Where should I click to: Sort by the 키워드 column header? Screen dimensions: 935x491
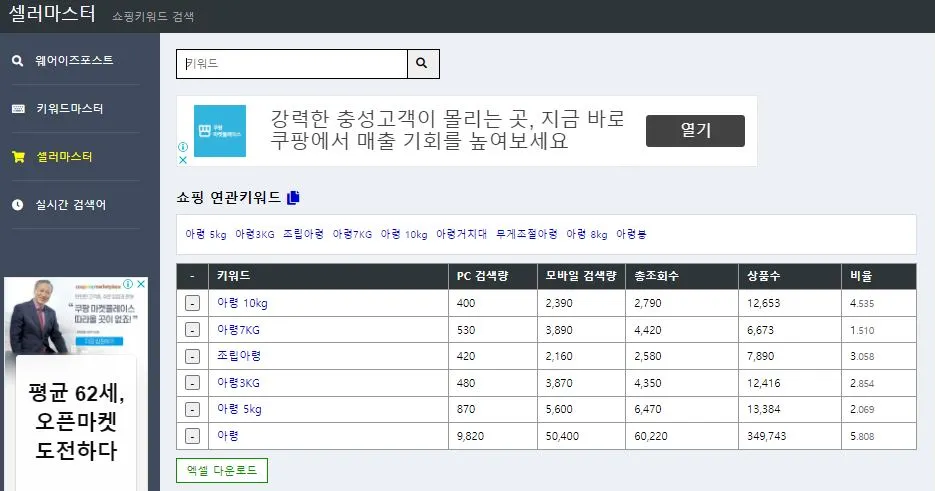pos(329,276)
